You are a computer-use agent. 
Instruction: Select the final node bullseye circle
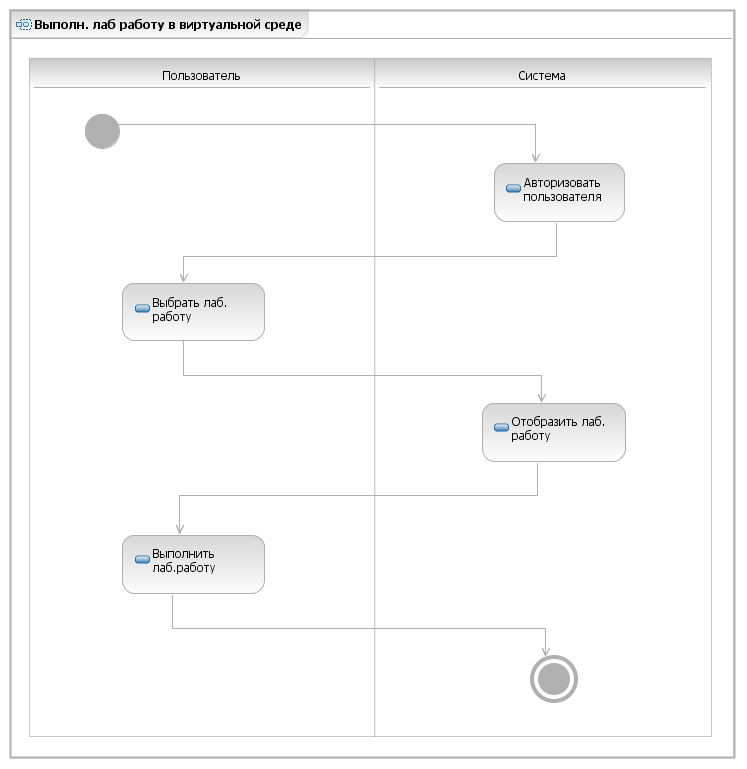tap(554, 679)
